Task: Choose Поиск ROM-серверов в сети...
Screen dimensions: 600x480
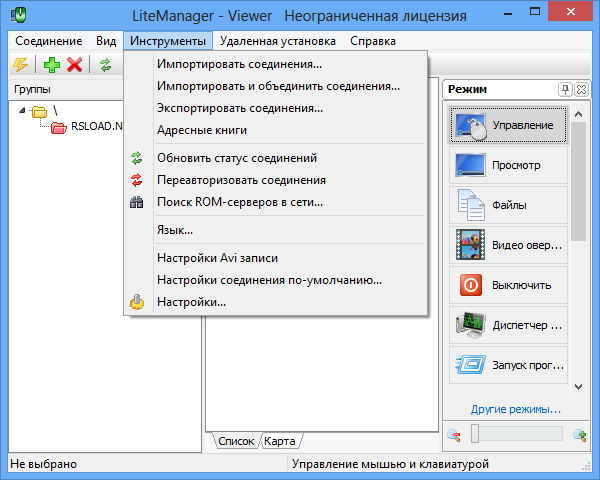Action: (276, 202)
